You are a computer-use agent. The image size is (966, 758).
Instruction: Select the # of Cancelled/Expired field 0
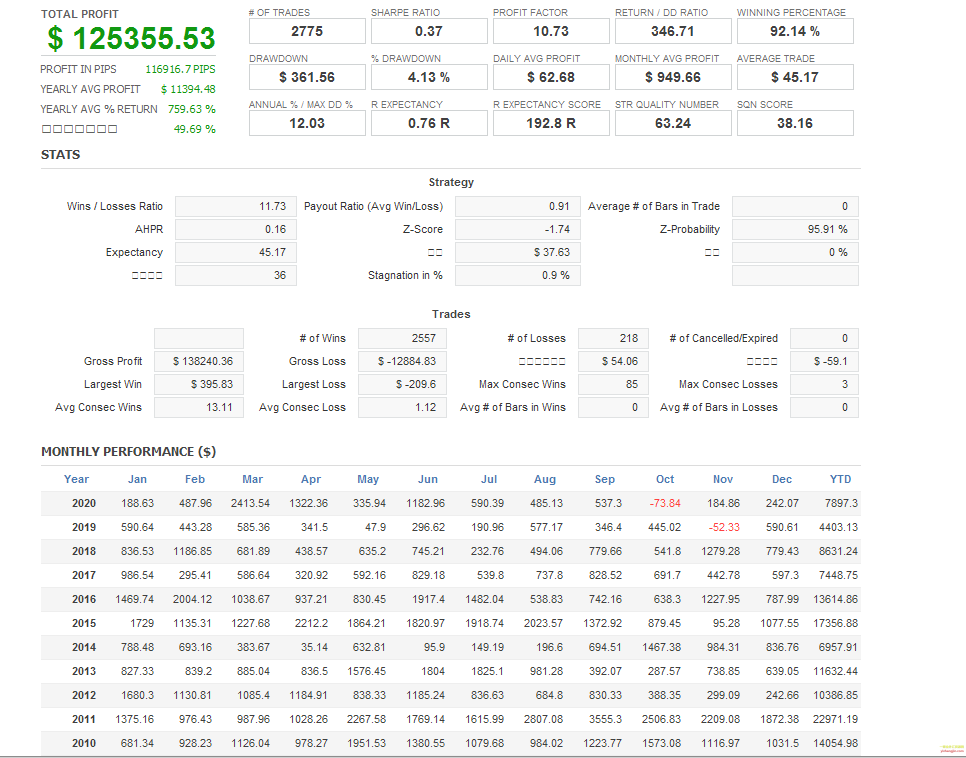coord(824,338)
